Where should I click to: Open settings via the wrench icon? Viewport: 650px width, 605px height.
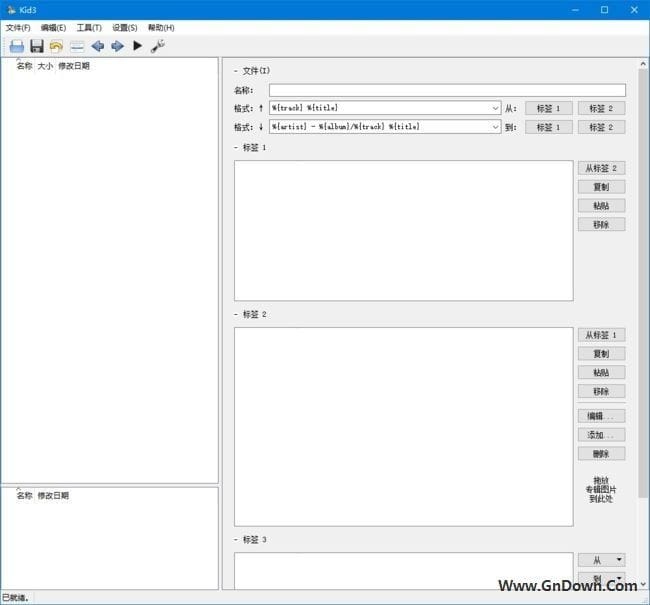click(157, 46)
